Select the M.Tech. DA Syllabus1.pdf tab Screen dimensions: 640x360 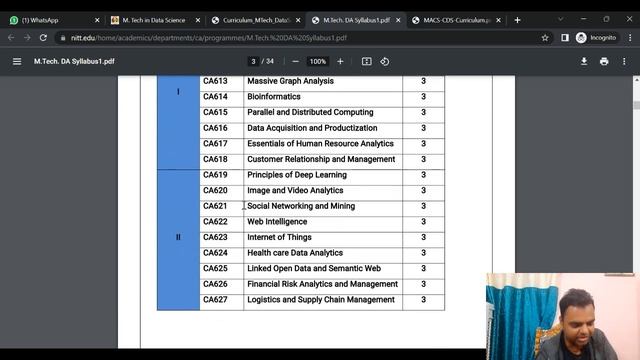coord(356,20)
